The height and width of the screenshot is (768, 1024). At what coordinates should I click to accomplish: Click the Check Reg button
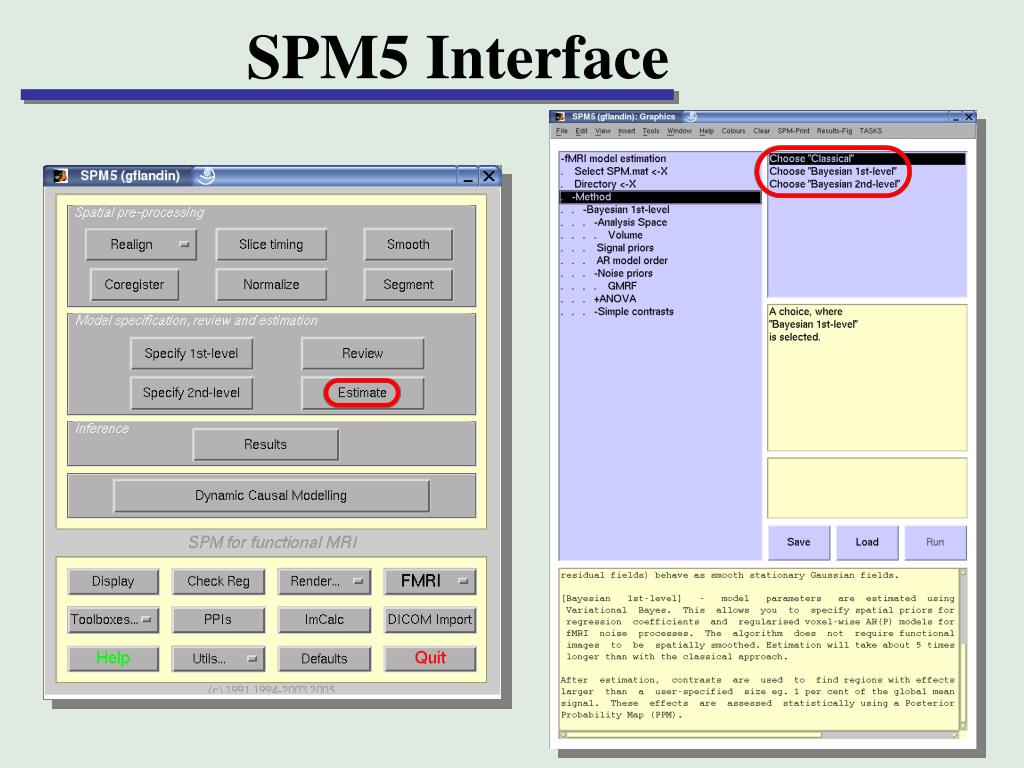point(218,581)
